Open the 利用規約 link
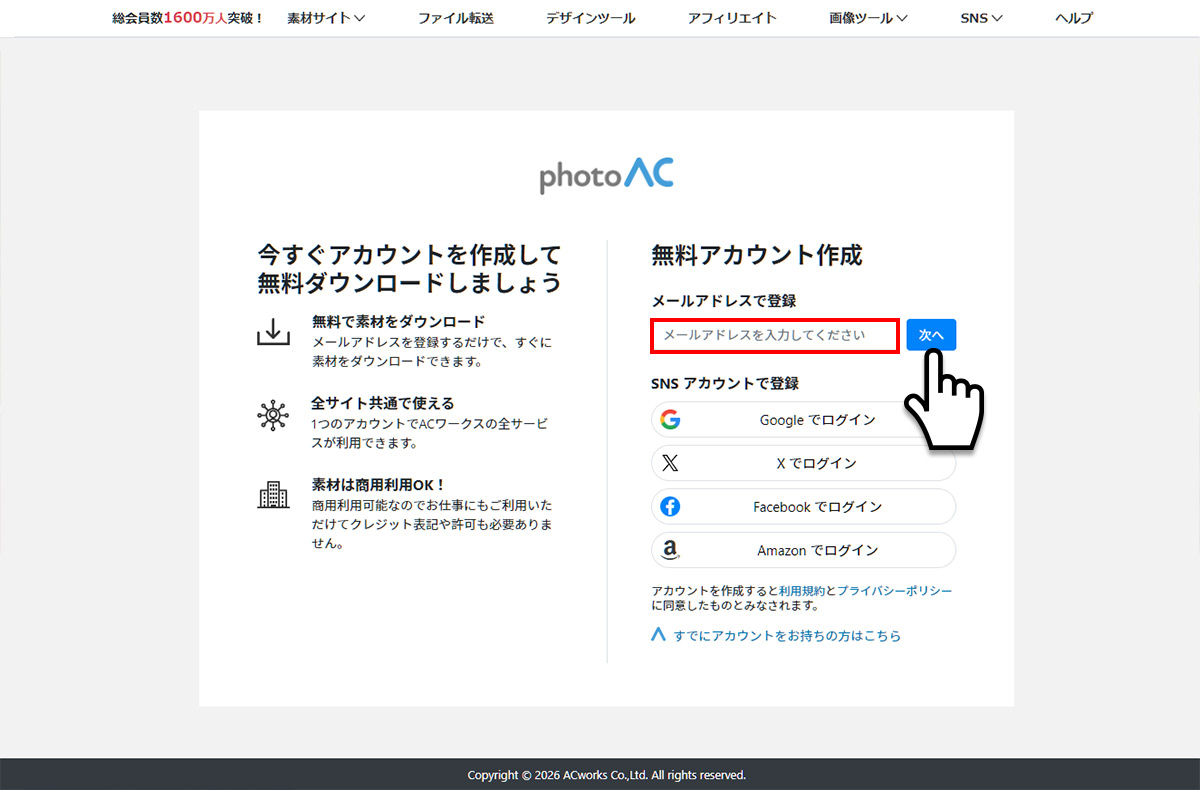Image resolution: width=1200 pixels, height=790 pixels. (802, 591)
